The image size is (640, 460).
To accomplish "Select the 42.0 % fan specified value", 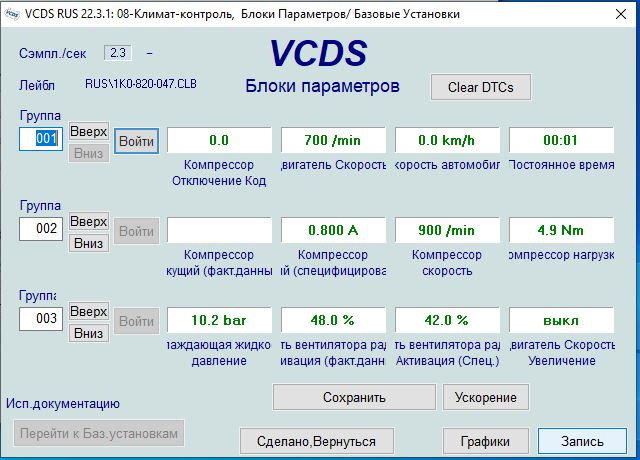I will tap(447, 320).
